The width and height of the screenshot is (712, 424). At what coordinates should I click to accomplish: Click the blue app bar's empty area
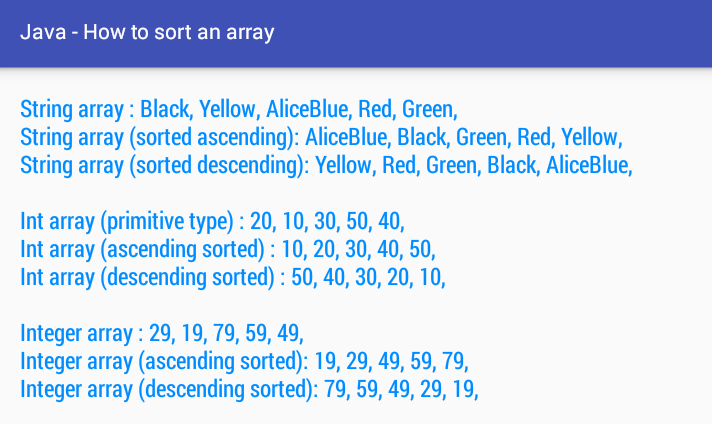point(490,33)
